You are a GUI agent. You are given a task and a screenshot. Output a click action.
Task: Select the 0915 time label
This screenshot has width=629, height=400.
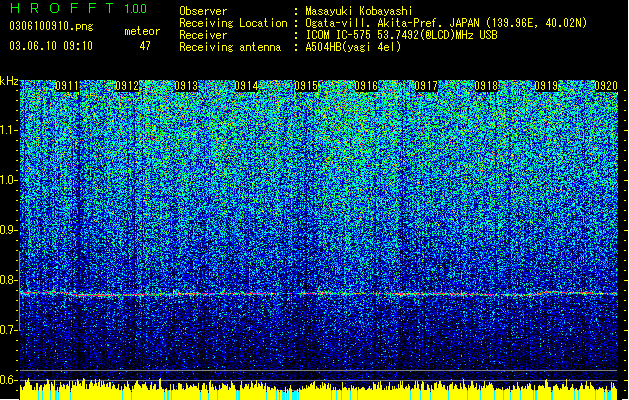click(x=306, y=86)
